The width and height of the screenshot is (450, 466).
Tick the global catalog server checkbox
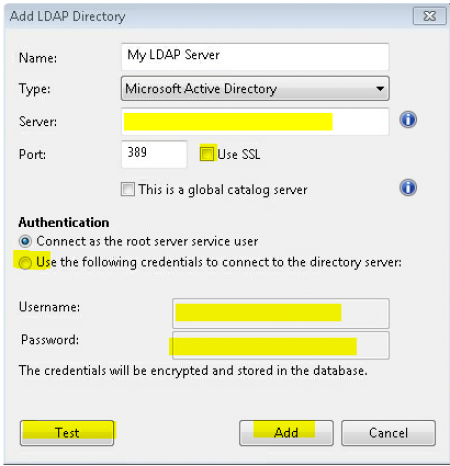pos(128,189)
